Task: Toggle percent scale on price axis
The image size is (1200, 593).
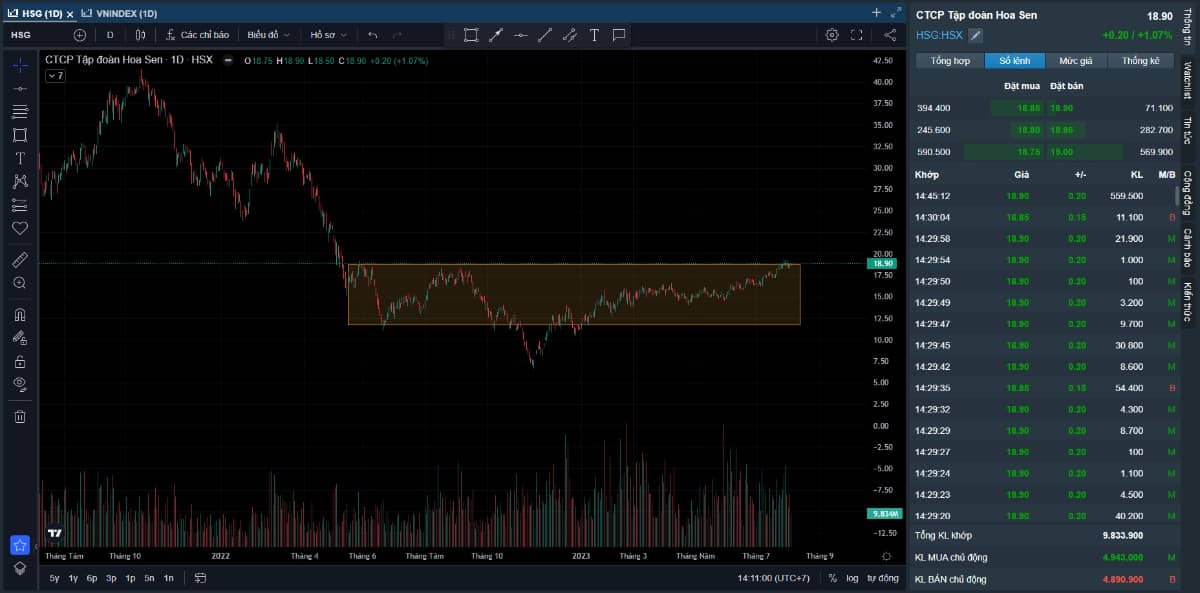Action: point(833,578)
